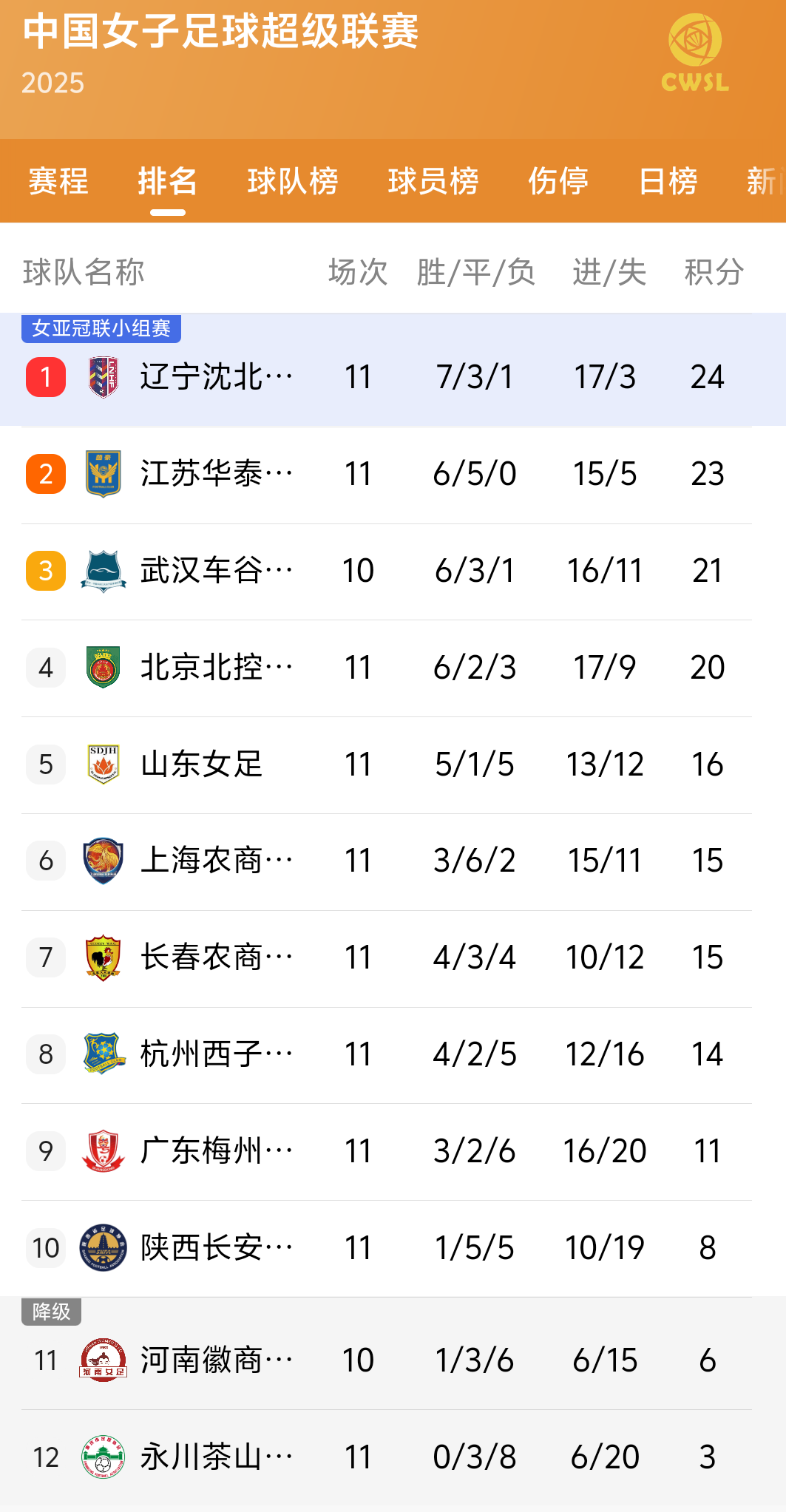Open the 日榜 tab

(668, 181)
